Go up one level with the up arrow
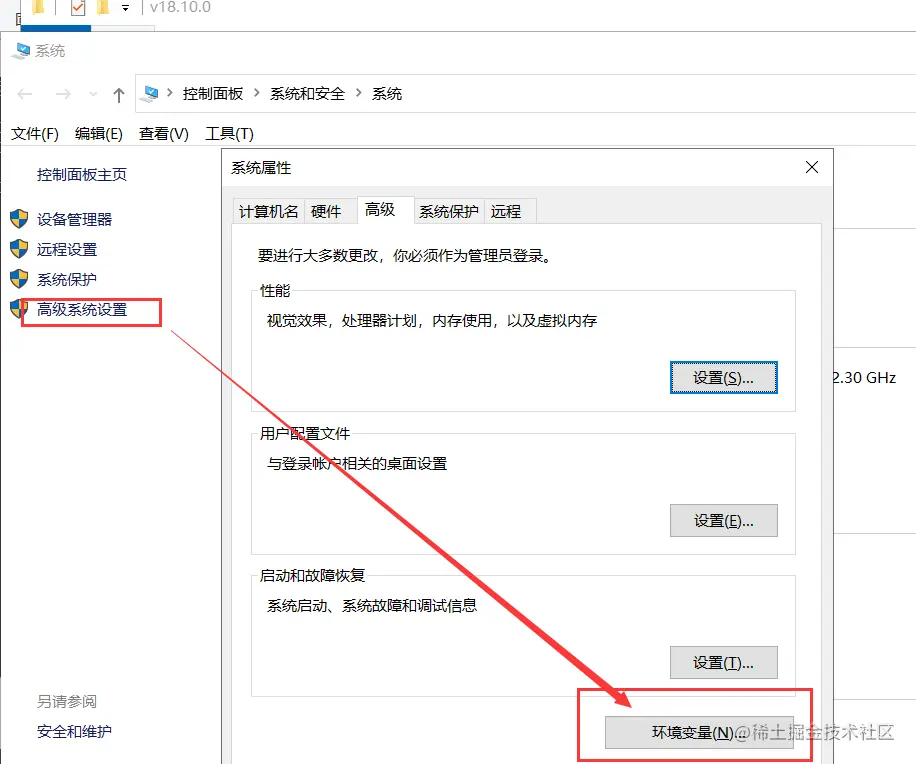The image size is (916, 764). click(x=119, y=95)
